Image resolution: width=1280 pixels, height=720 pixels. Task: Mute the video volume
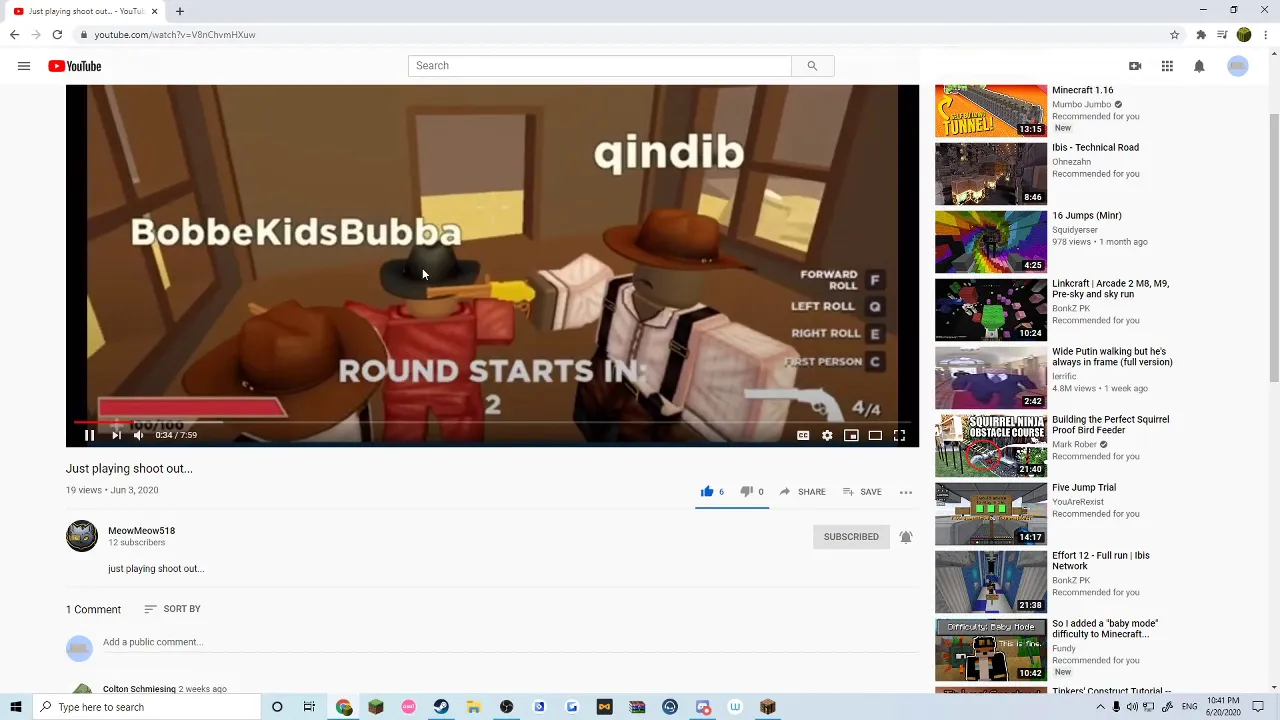point(139,435)
